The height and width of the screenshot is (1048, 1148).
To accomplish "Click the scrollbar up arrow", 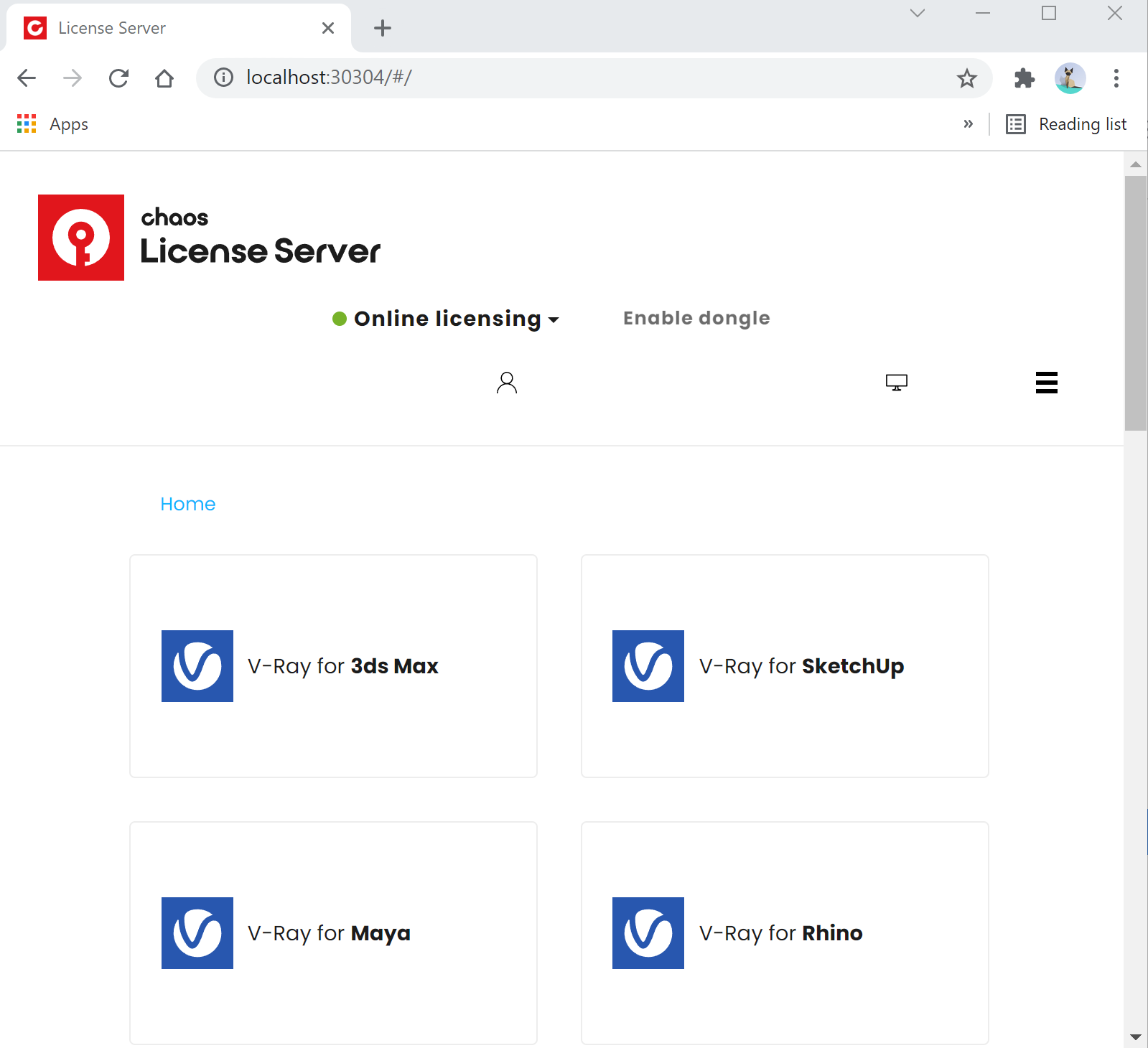I will [1136, 164].
